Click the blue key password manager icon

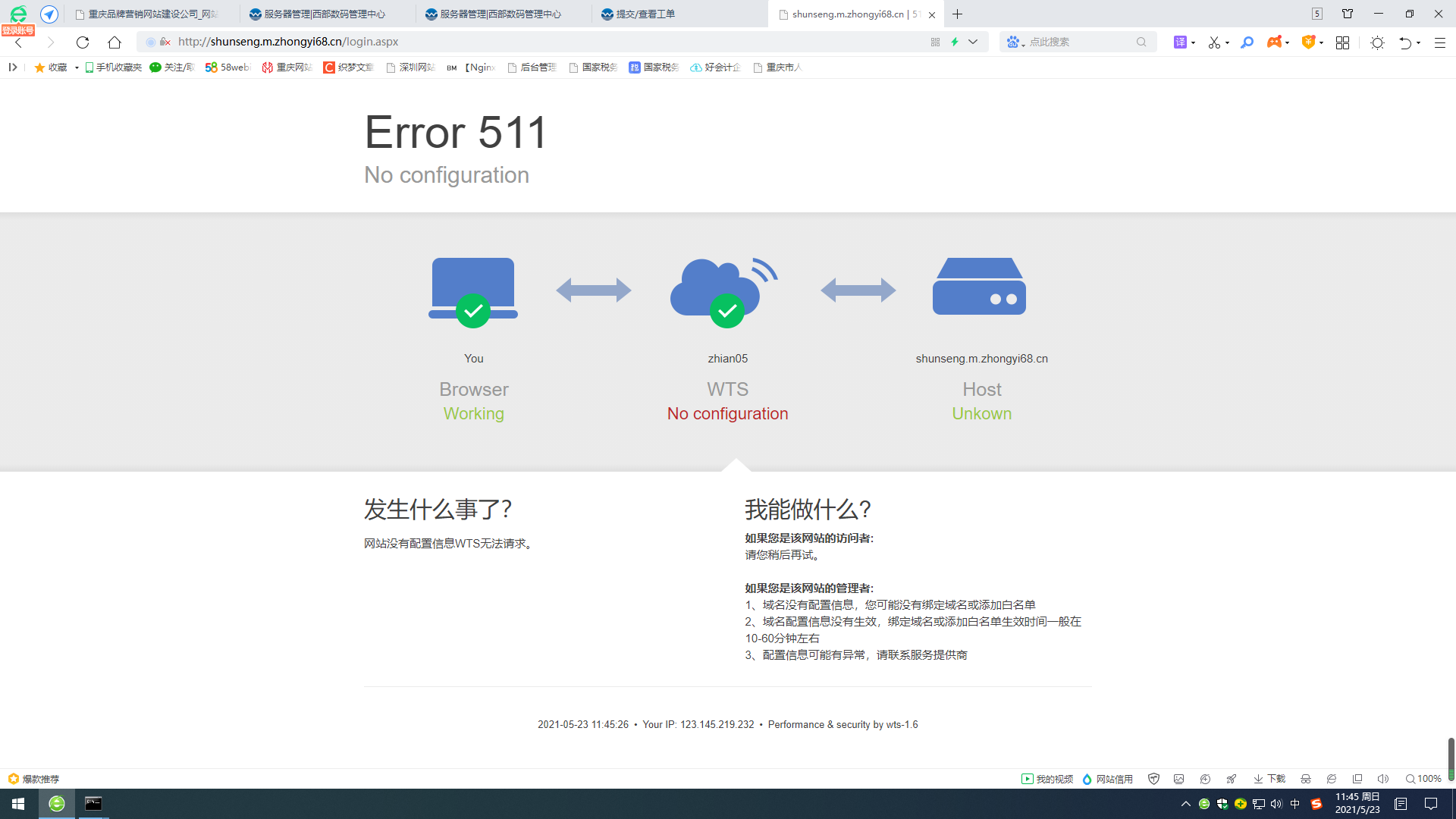1247,42
